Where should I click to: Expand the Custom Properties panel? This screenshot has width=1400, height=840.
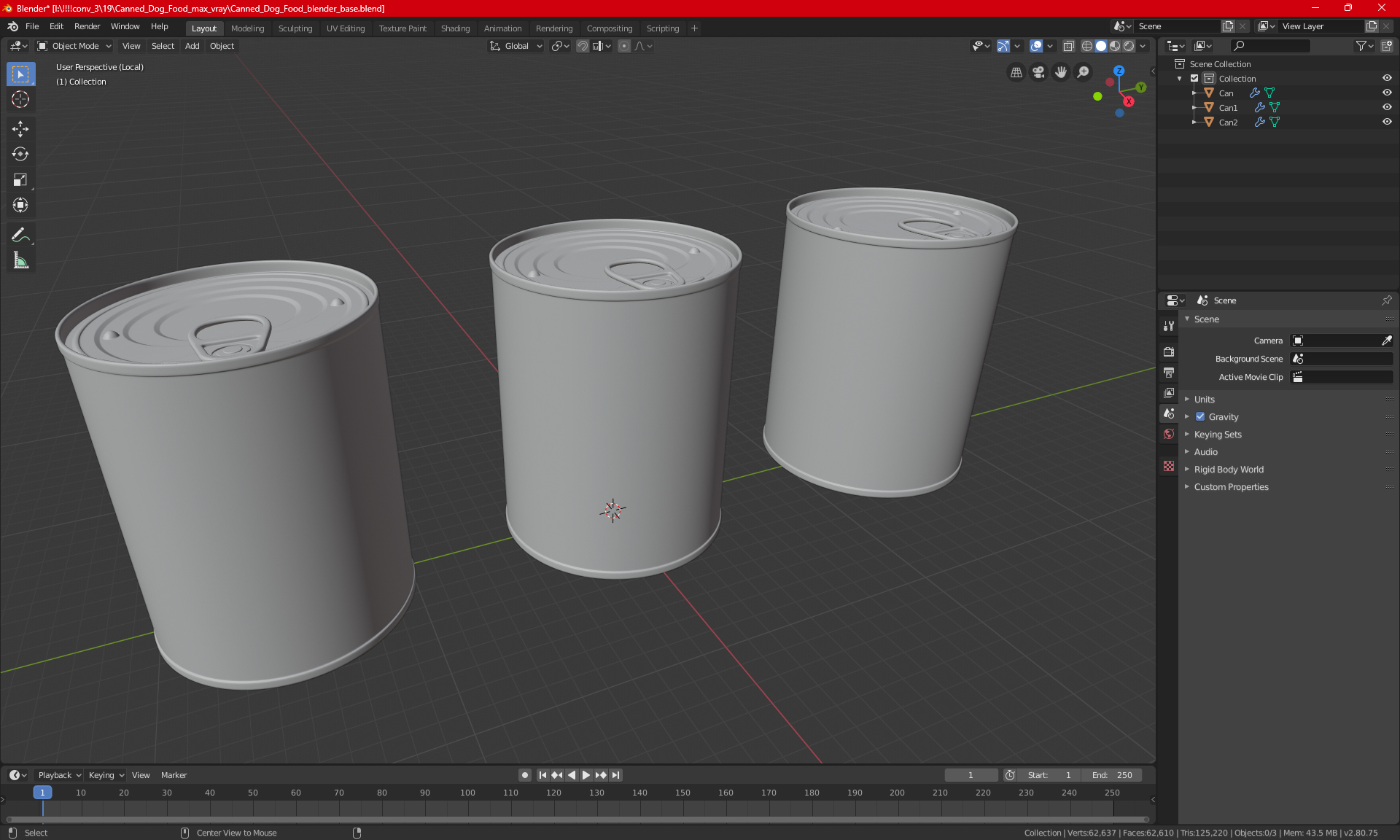pyautogui.click(x=1231, y=487)
